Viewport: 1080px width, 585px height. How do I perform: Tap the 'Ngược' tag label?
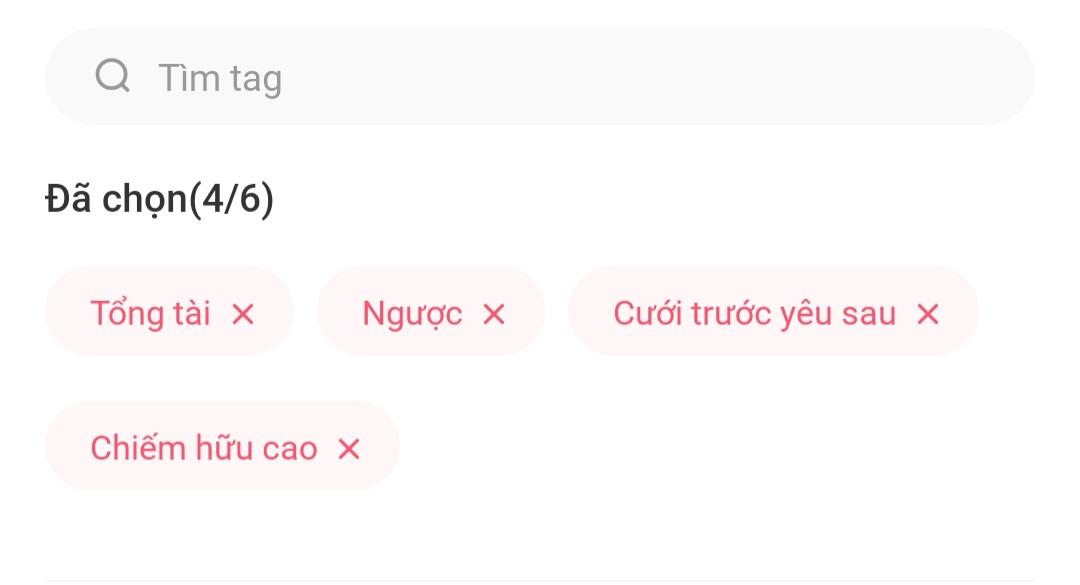(412, 314)
